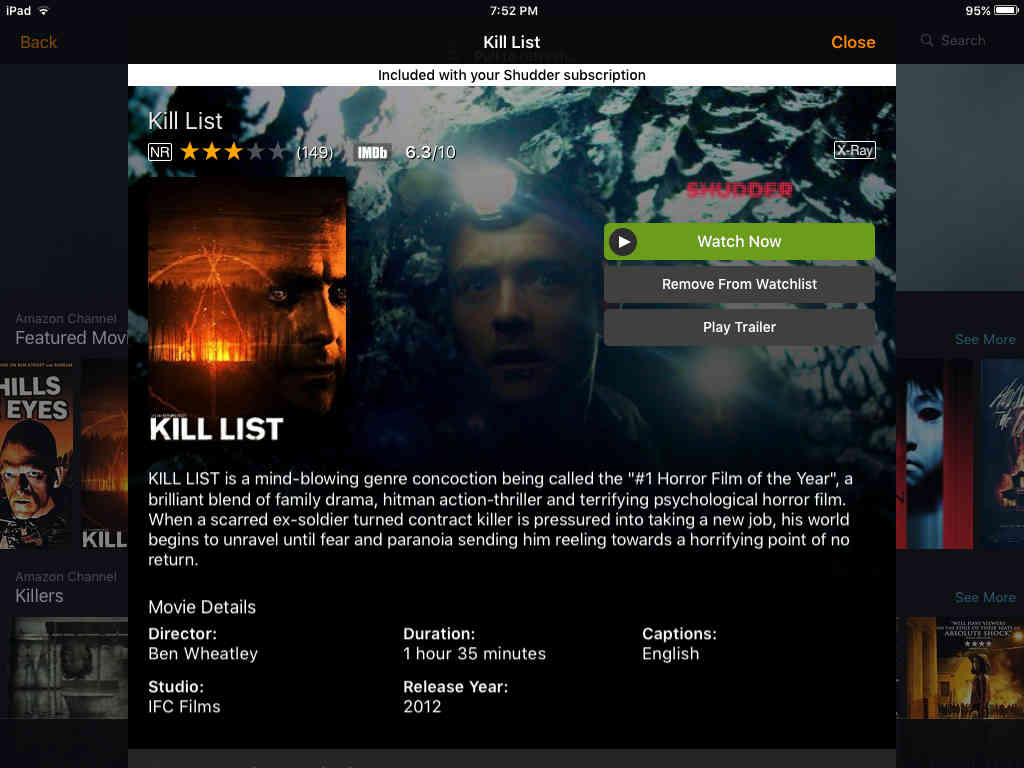Click the Search field text

(x=963, y=40)
